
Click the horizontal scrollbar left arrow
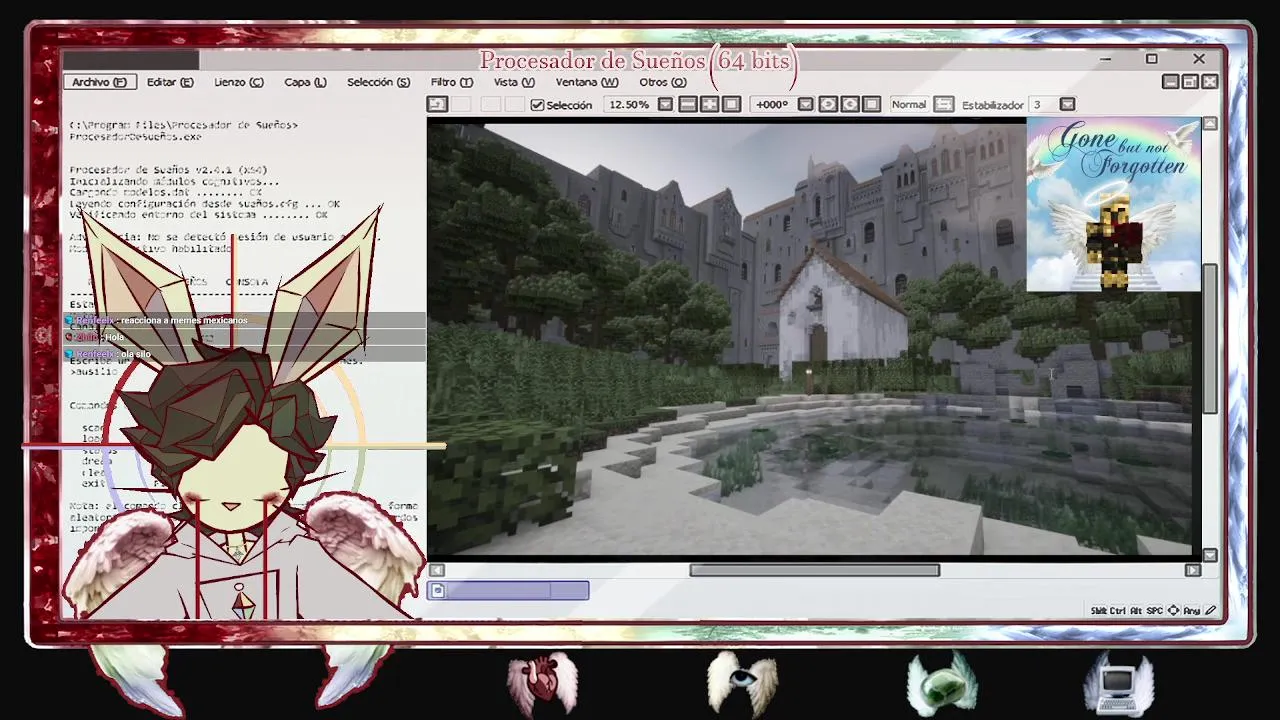coord(435,570)
